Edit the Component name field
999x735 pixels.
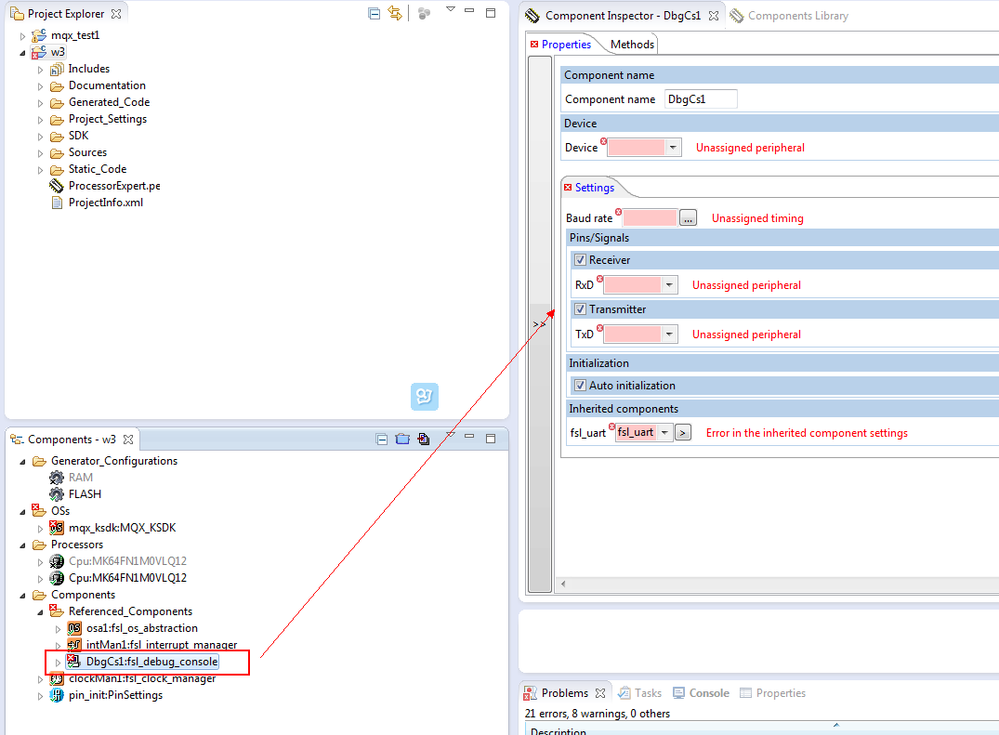pos(700,99)
